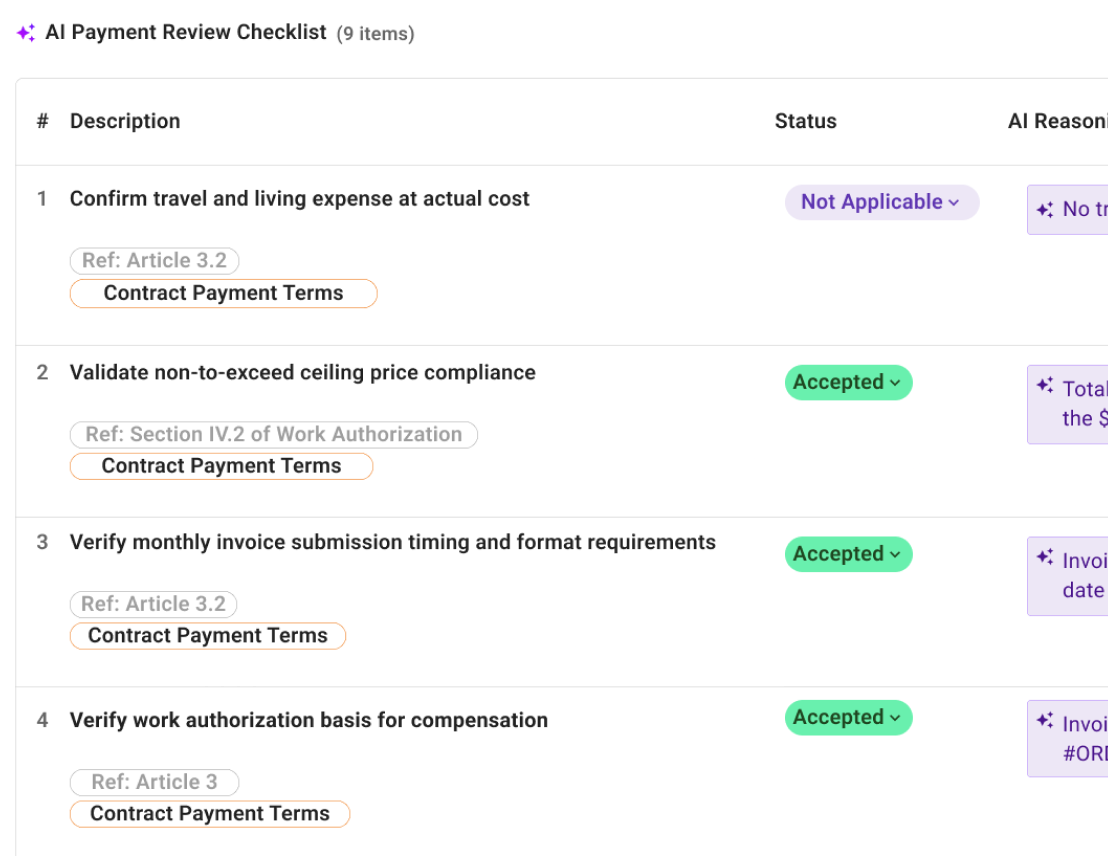Click the AI sparkle icon in row 1 reasoning
The height and width of the screenshot is (856, 1108).
(1045, 209)
